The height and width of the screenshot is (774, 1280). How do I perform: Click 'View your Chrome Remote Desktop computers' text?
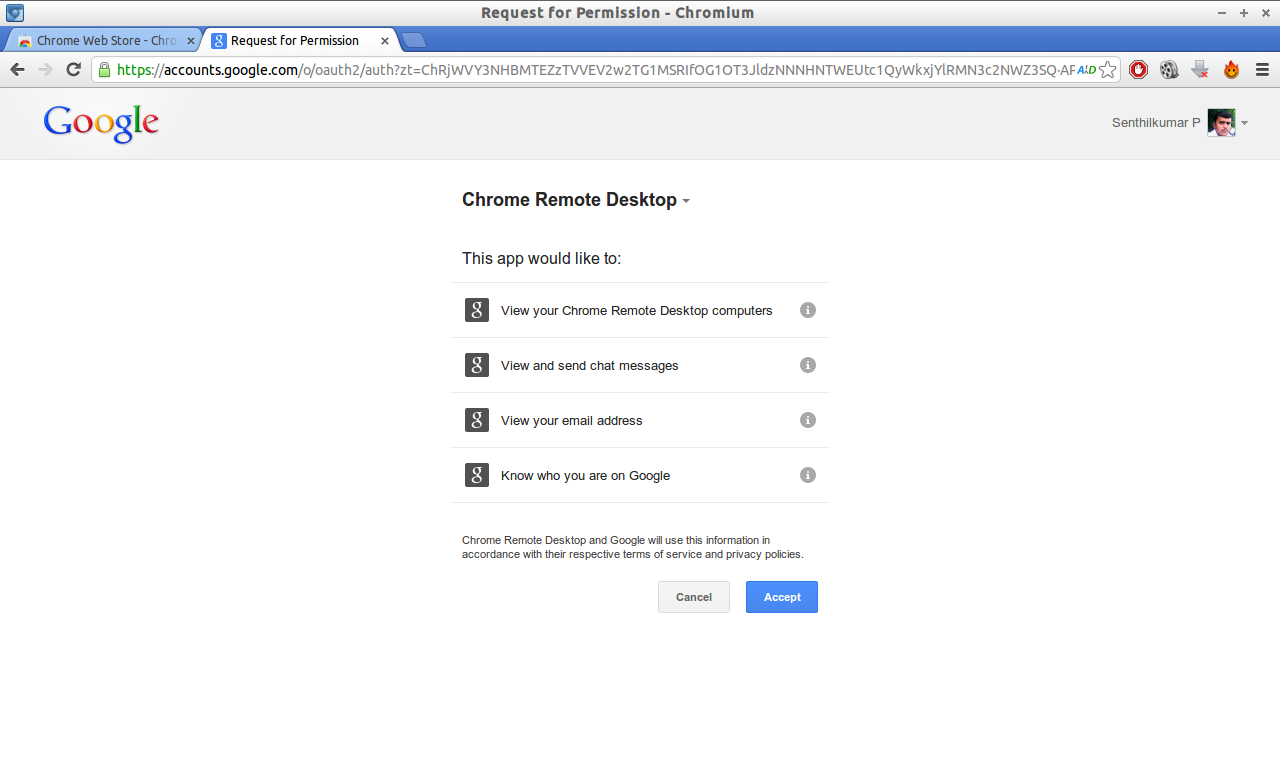click(x=637, y=311)
